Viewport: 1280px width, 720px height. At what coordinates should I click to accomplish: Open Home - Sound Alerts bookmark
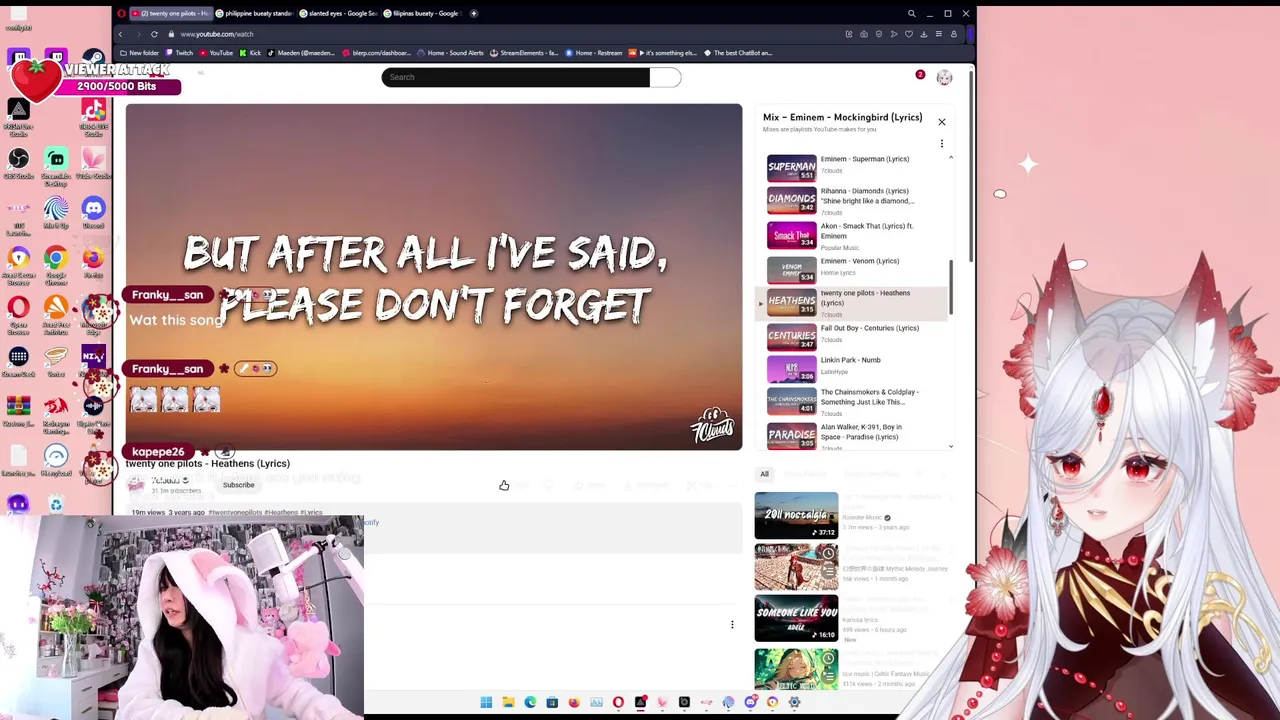tap(450, 53)
